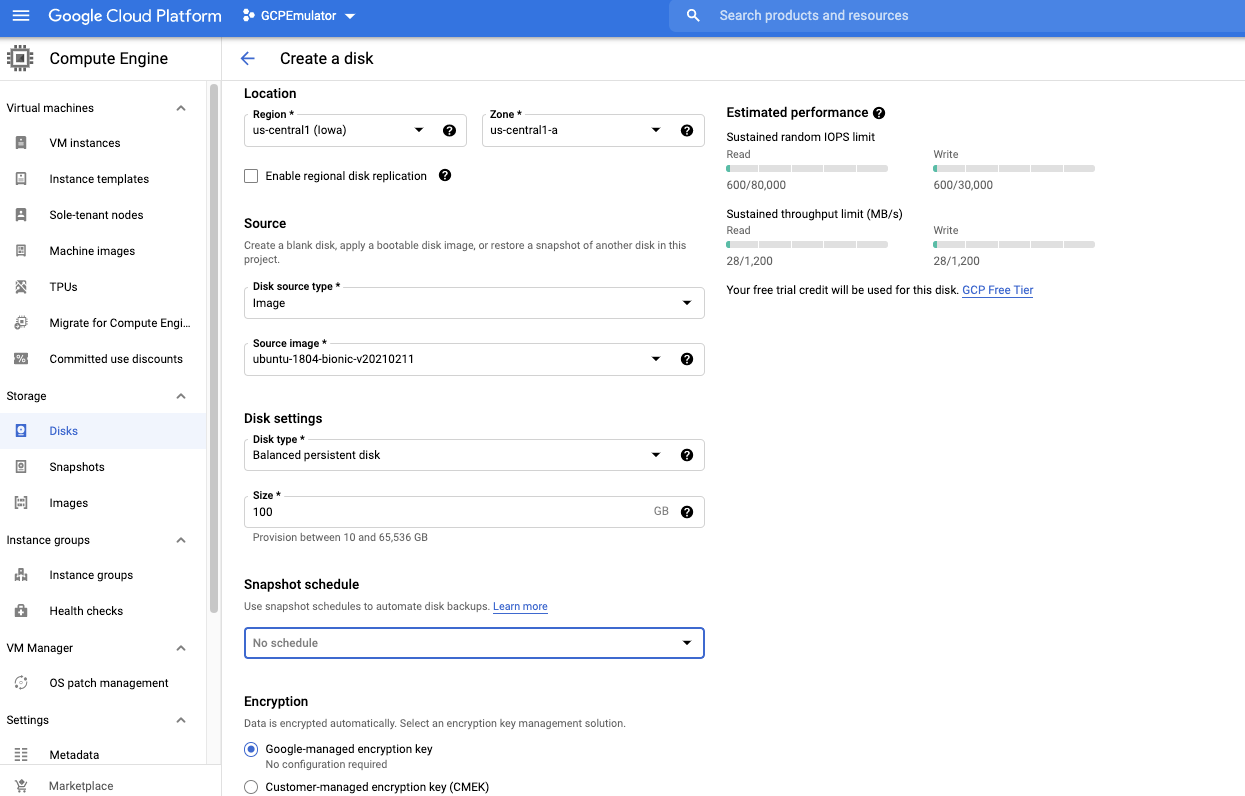
Task: Select Customer-managed encryption key (CMEK)
Action: [251, 787]
